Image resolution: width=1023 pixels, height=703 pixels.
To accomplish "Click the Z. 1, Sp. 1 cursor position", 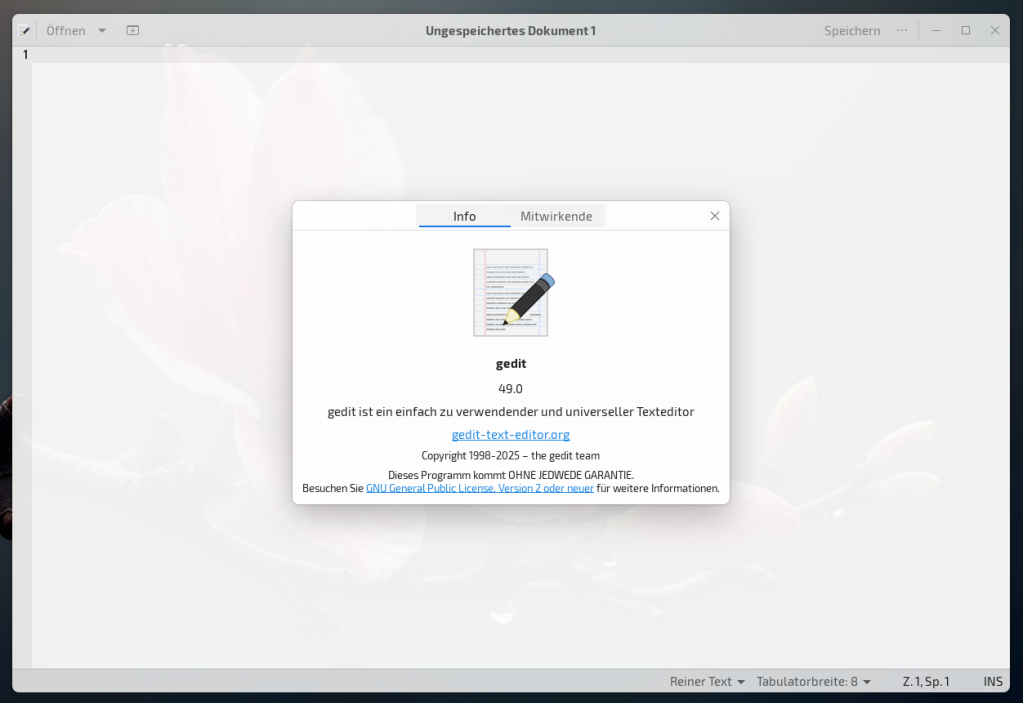I will (x=925, y=681).
